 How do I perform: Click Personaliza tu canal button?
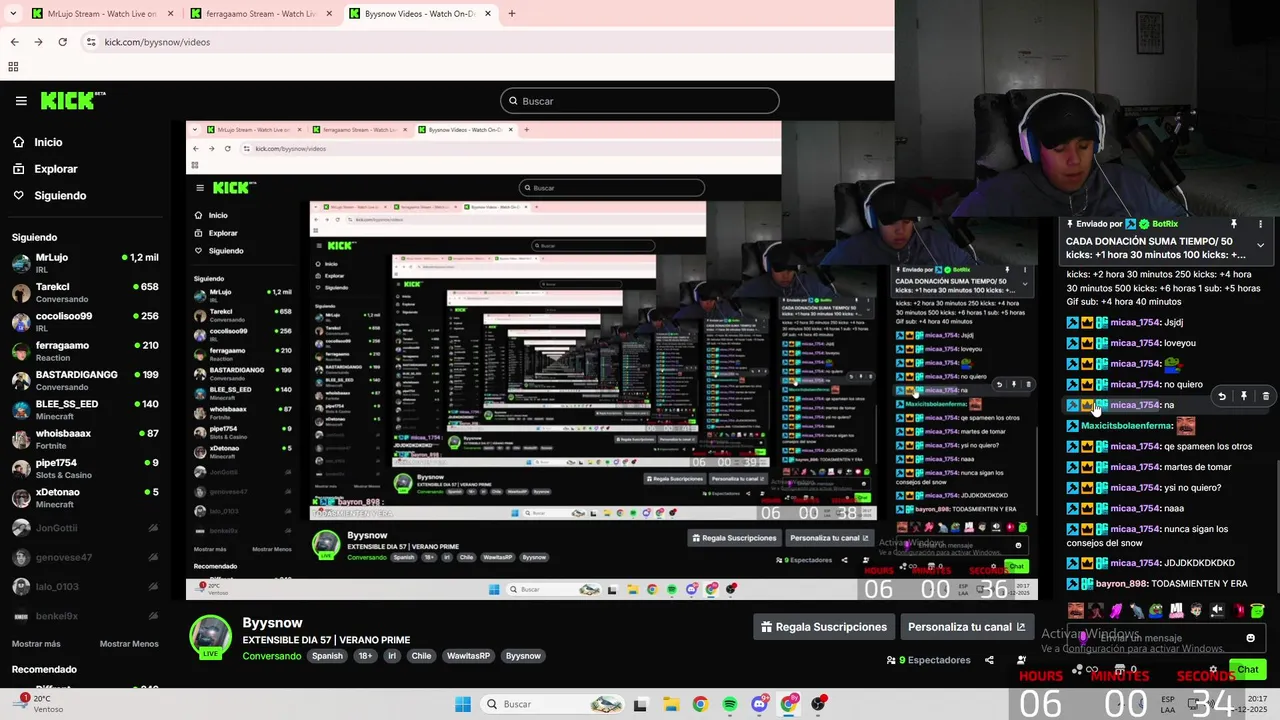(966, 627)
